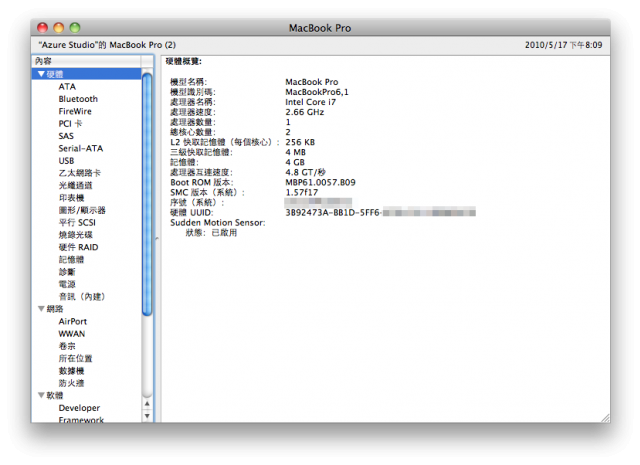
Task: Click the sidebar split divider handle
Action: click(x=157, y=238)
